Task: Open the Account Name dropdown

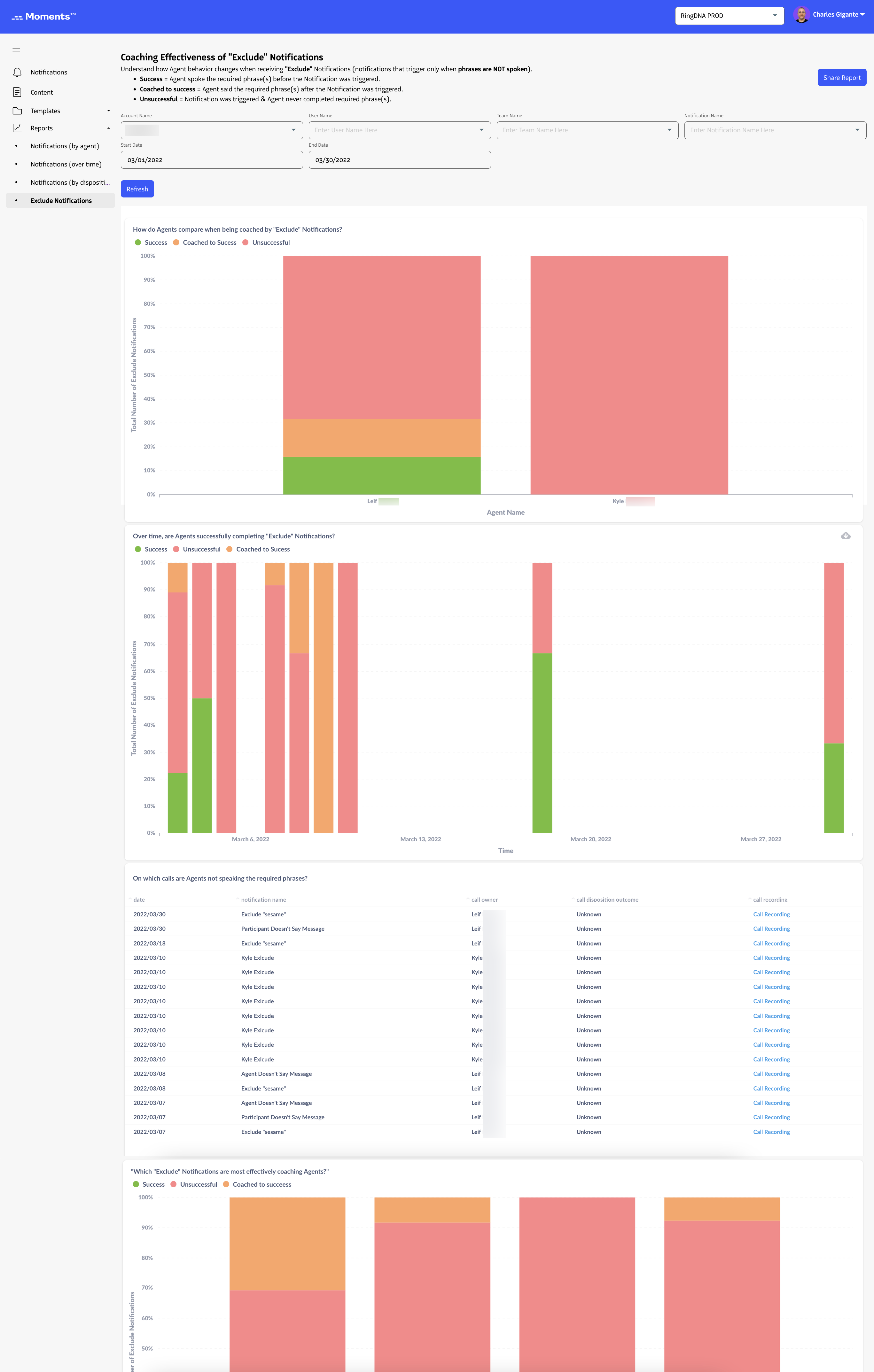Action: [212, 130]
